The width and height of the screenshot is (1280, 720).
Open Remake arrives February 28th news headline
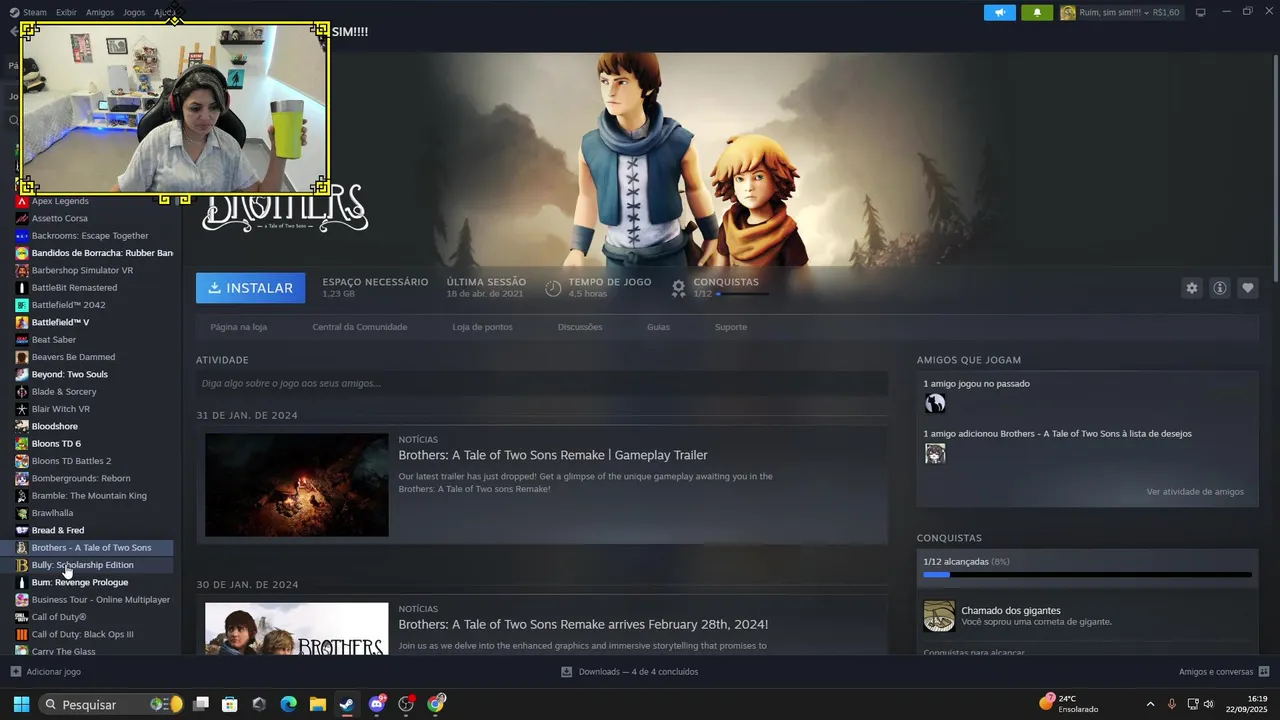pyautogui.click(x=583, y=624)
